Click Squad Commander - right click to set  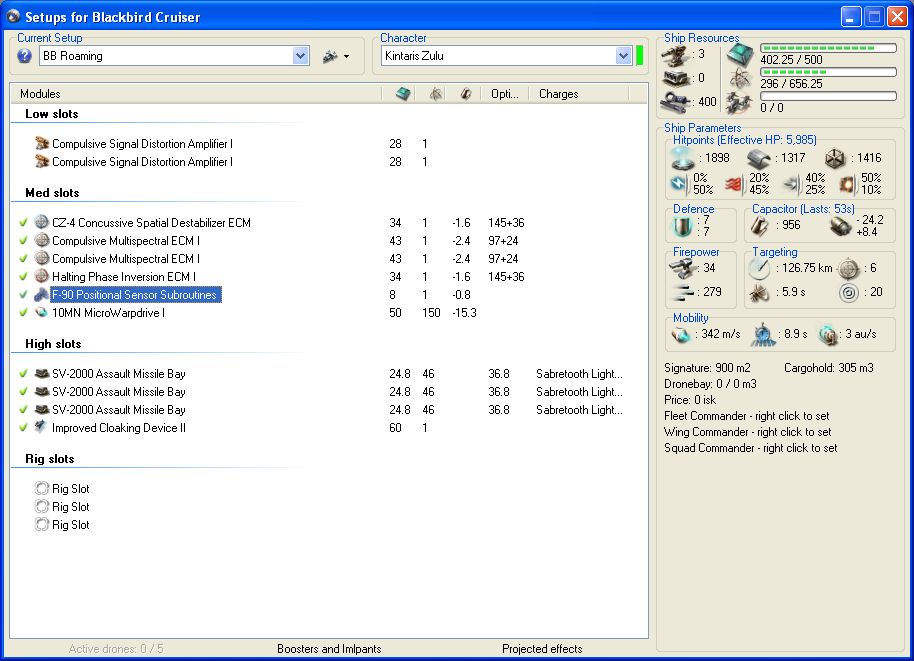click(x=751, y=448)
